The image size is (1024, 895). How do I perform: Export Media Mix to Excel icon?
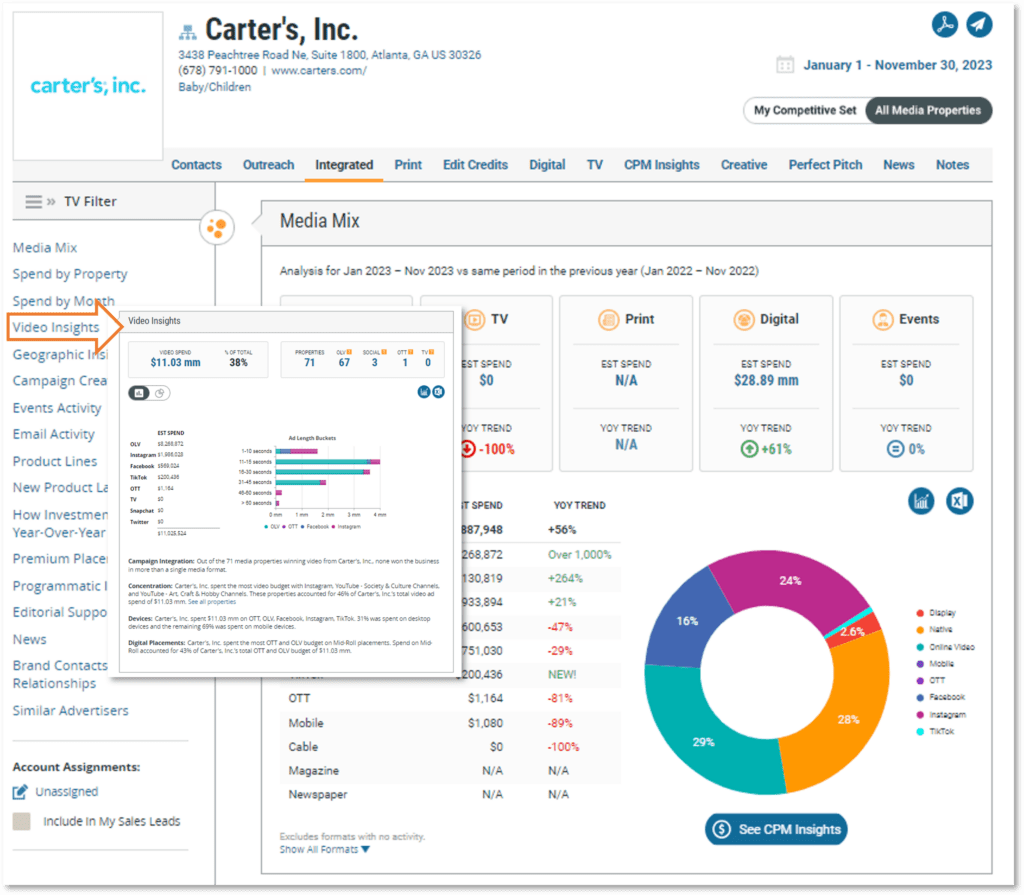point(959,501)
